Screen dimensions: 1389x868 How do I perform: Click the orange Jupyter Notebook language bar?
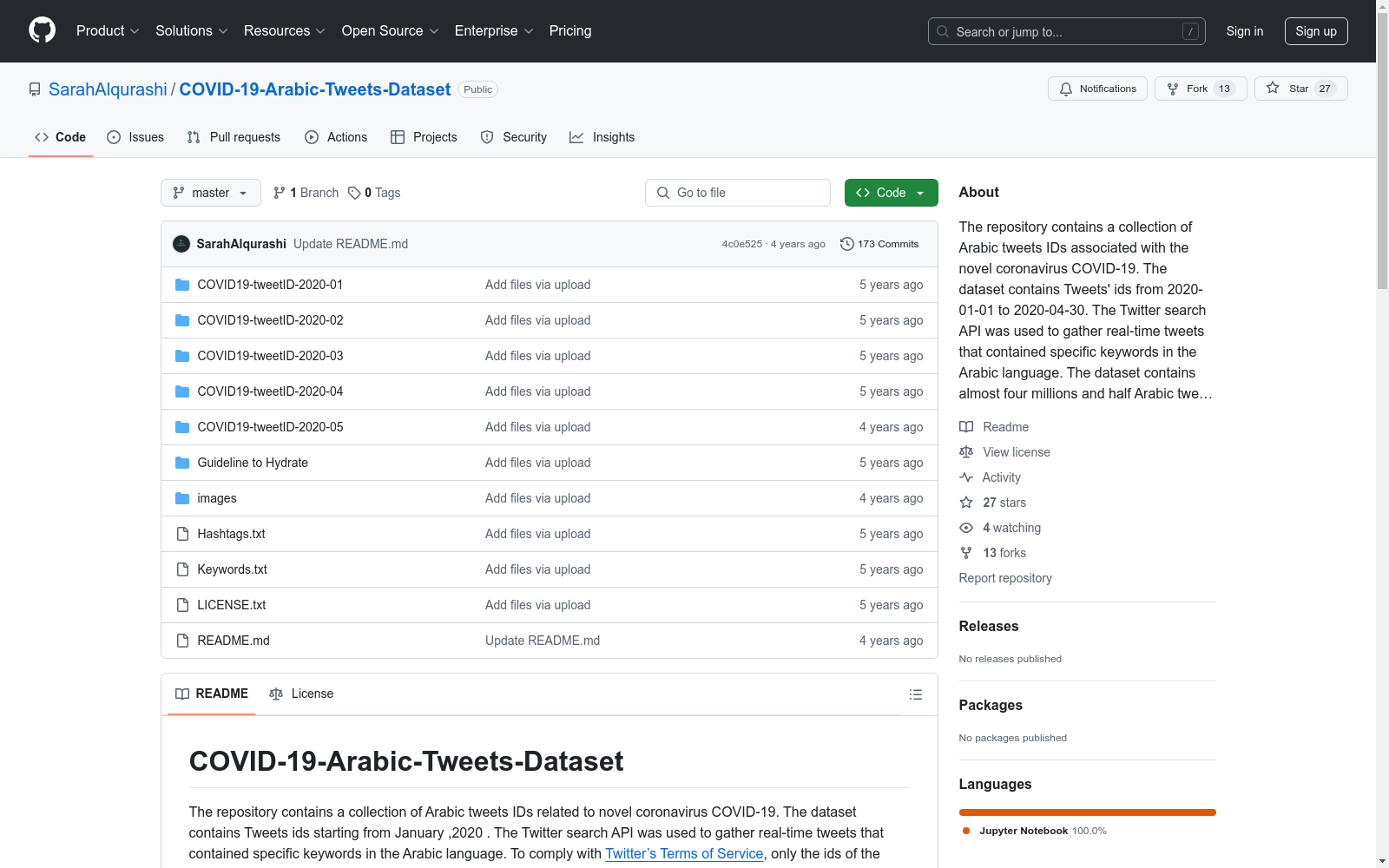click(1088, 812)
